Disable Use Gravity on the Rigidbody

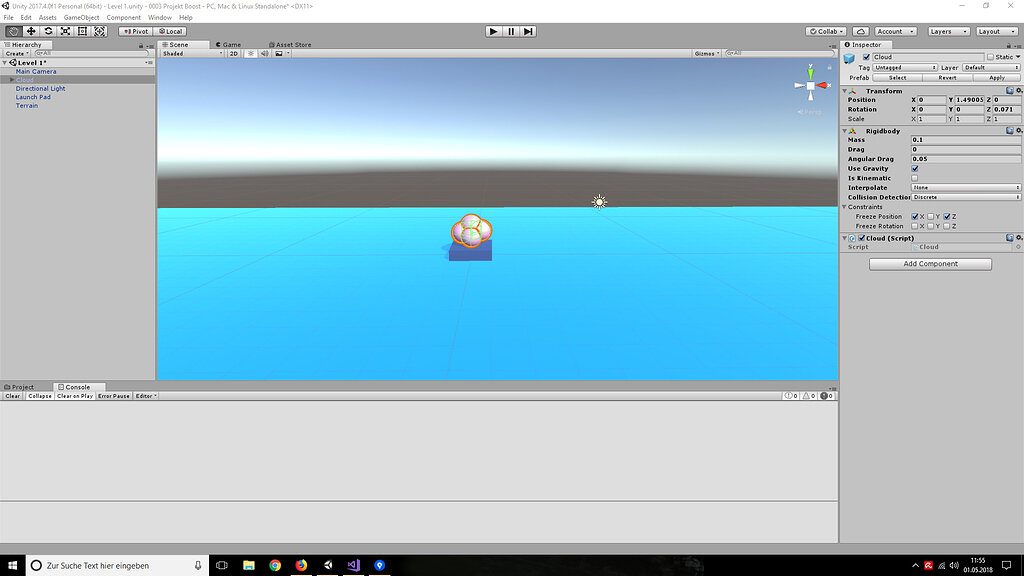coord(915,168)
